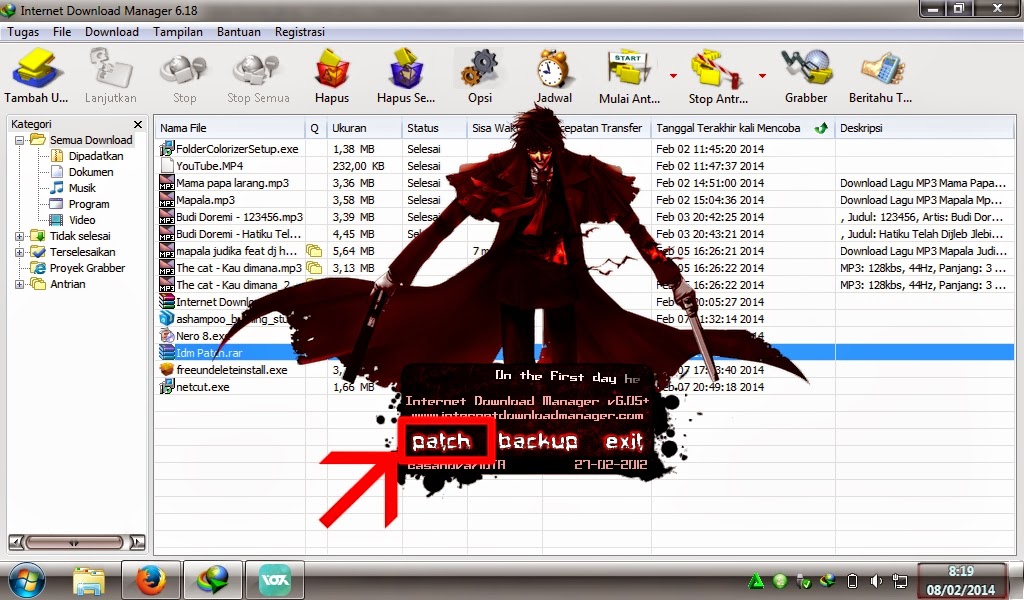Sort by Nama File column header
Viewport: 1024px width, 600px height.
click(x=230, y=128)
